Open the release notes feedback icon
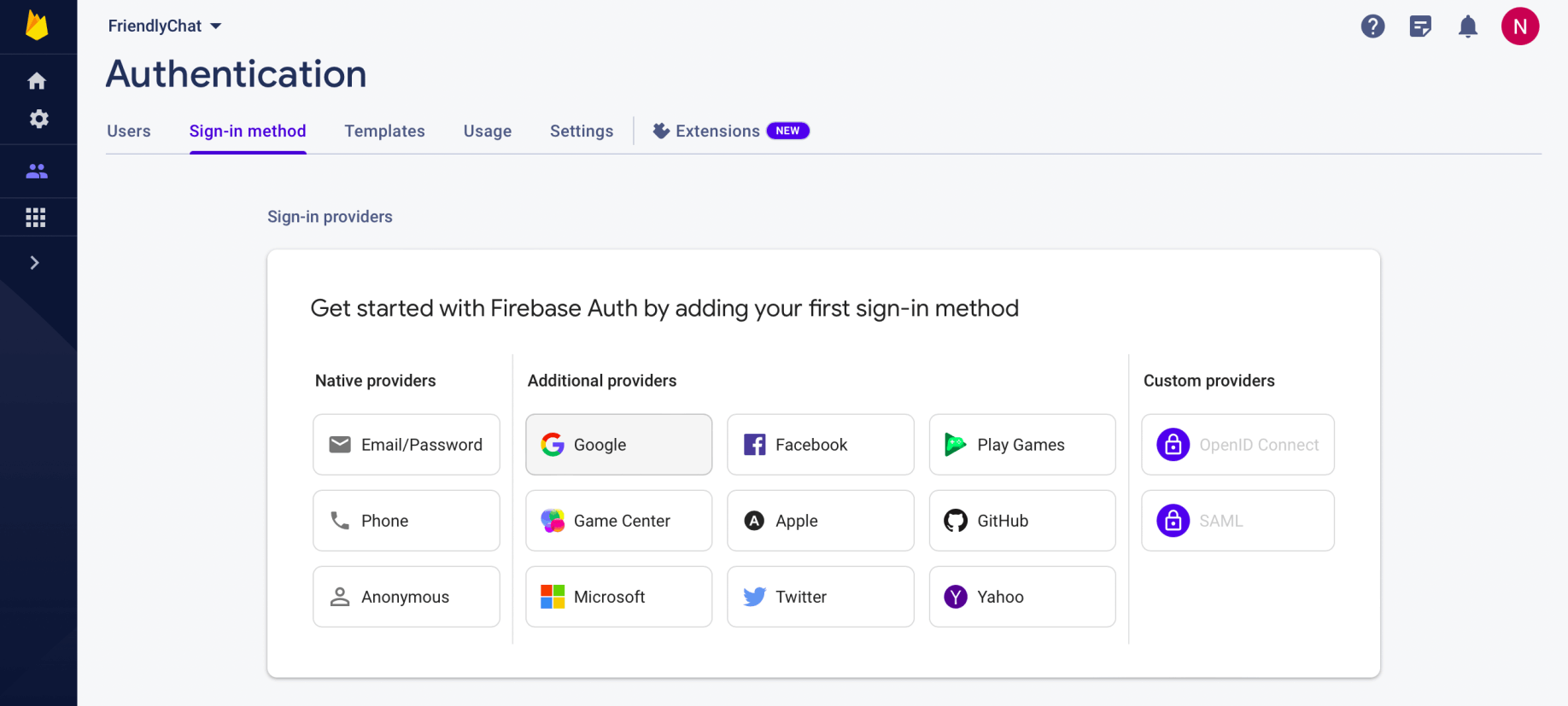 click(1420, 26)
